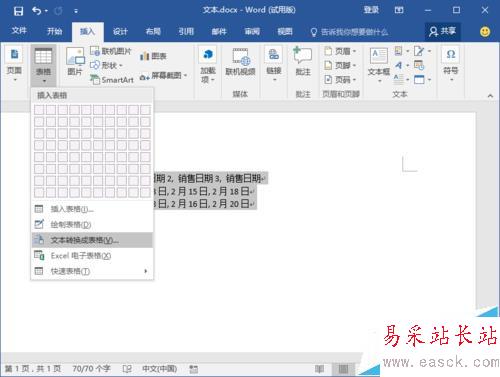
Task: Open 快速表格(T) submenu
Action: click(92, 271)
